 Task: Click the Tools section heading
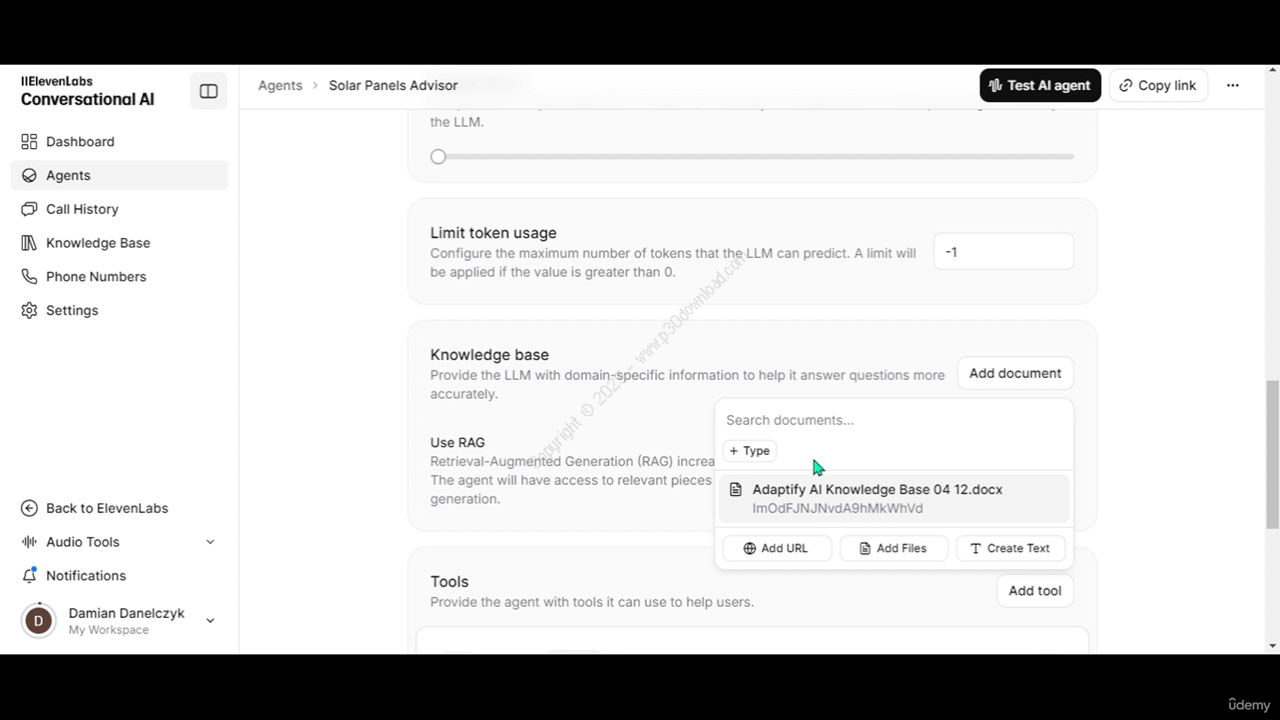coord(449,582)
